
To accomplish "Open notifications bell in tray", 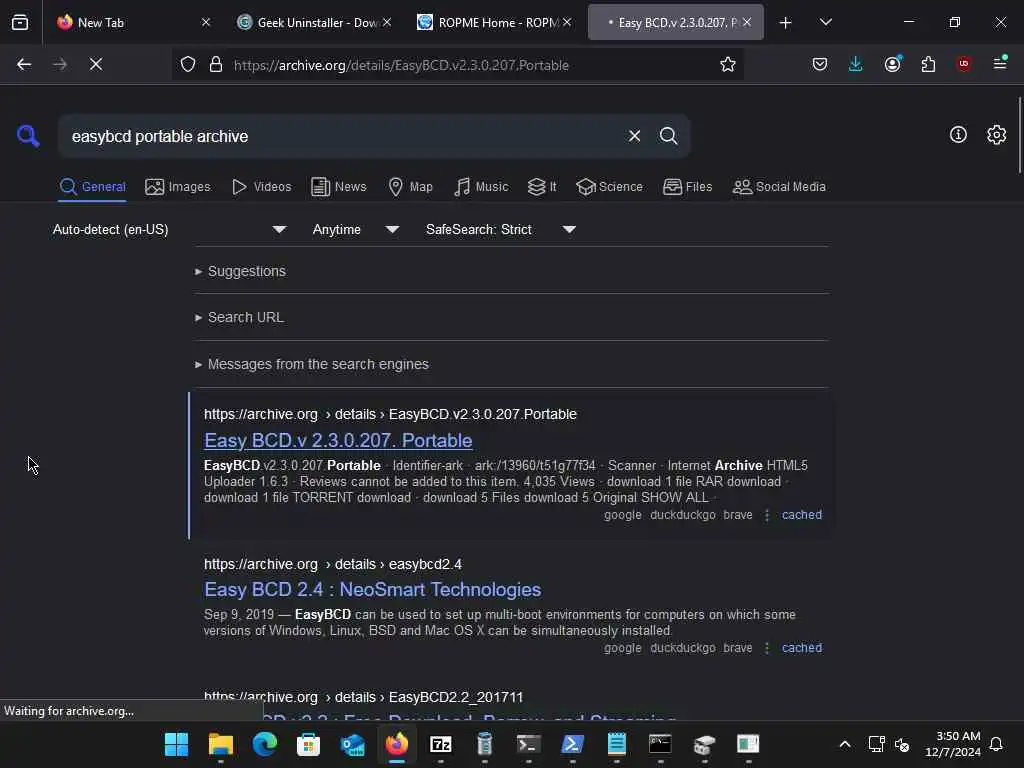I will pyautogui.click(x=996, y=744).
